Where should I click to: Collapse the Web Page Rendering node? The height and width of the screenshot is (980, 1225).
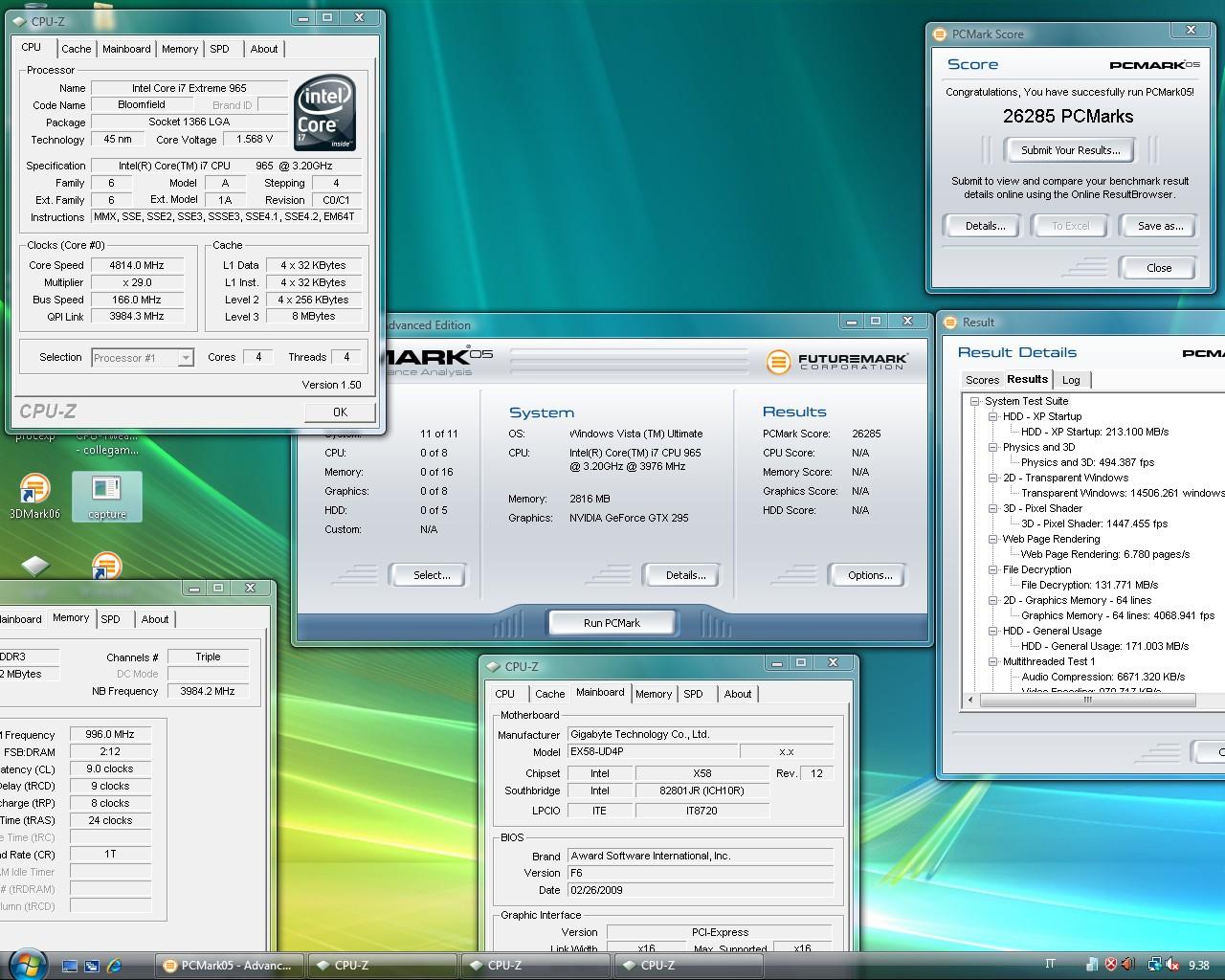(993, 540)
